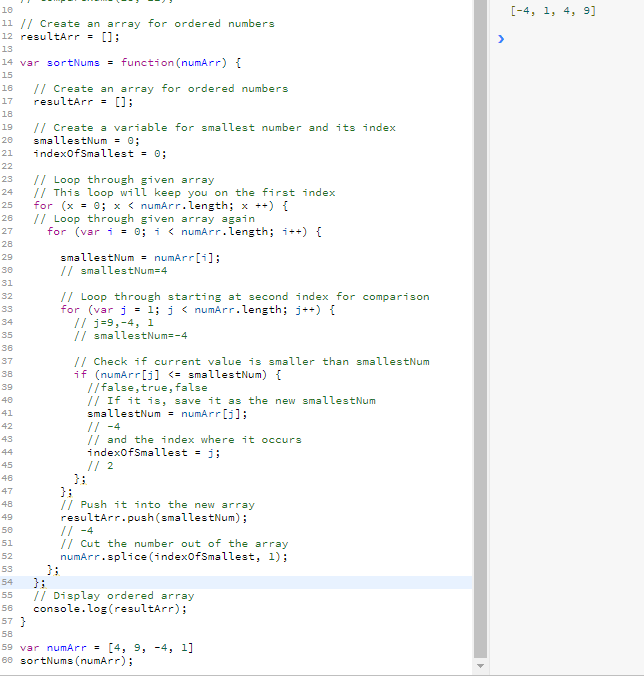Click the console prompt chevron
The width and height of the screenshot is (644, 676).
coord(501,39)
